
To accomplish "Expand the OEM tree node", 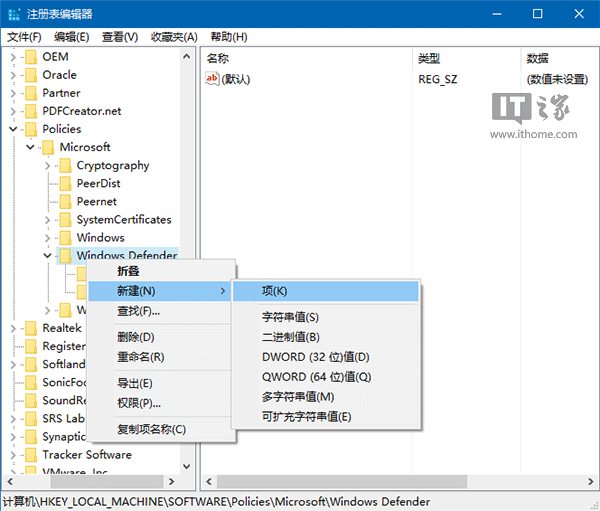I will 13,57.
